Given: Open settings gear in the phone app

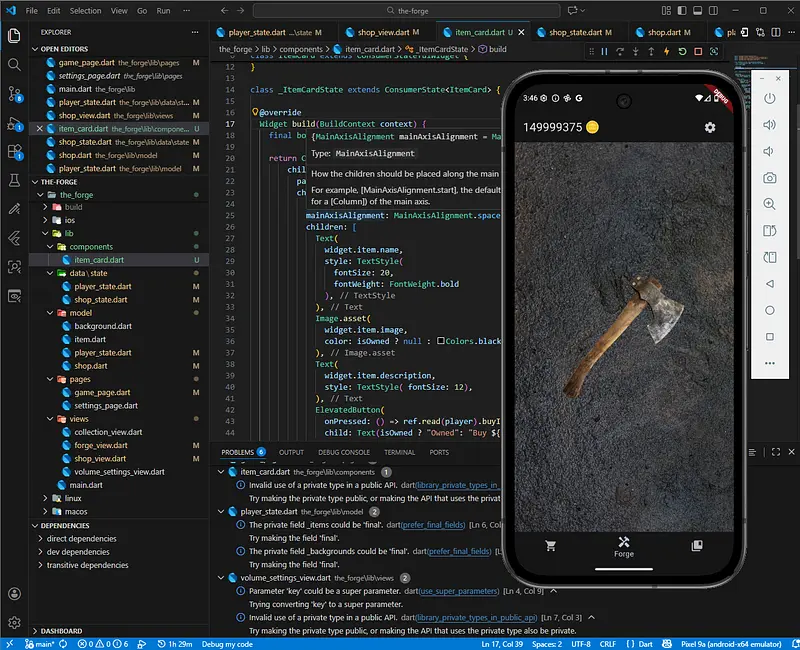Looking at the screenshot, I should click(710, 127).
